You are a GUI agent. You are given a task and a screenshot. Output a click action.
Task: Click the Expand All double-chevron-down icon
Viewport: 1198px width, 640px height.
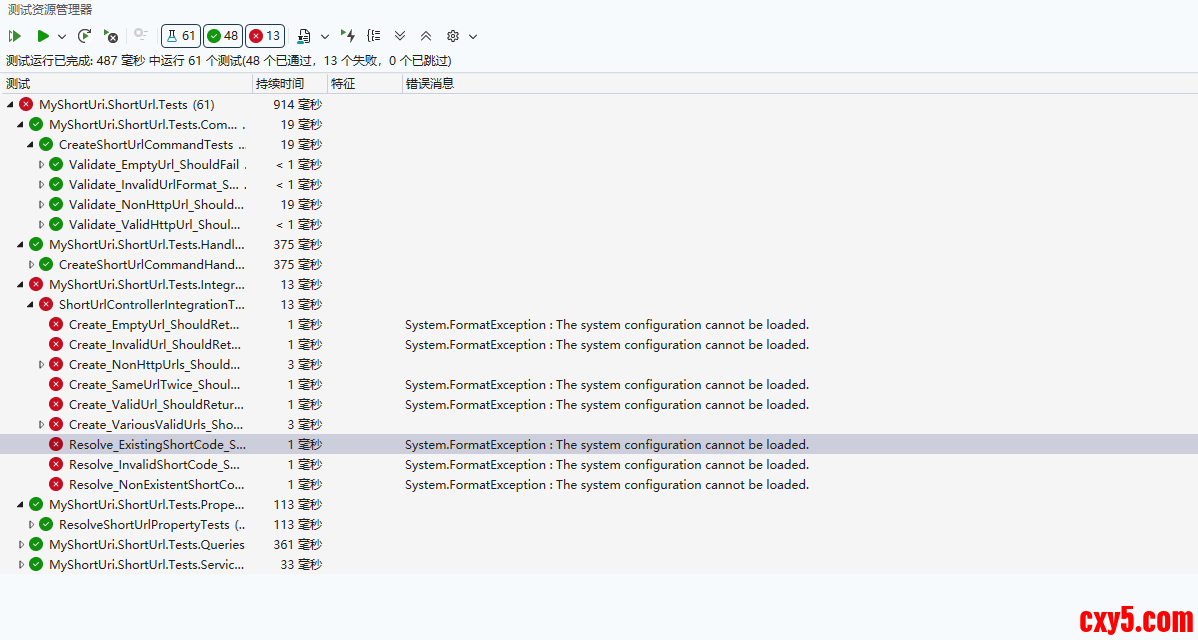(400, 36)
